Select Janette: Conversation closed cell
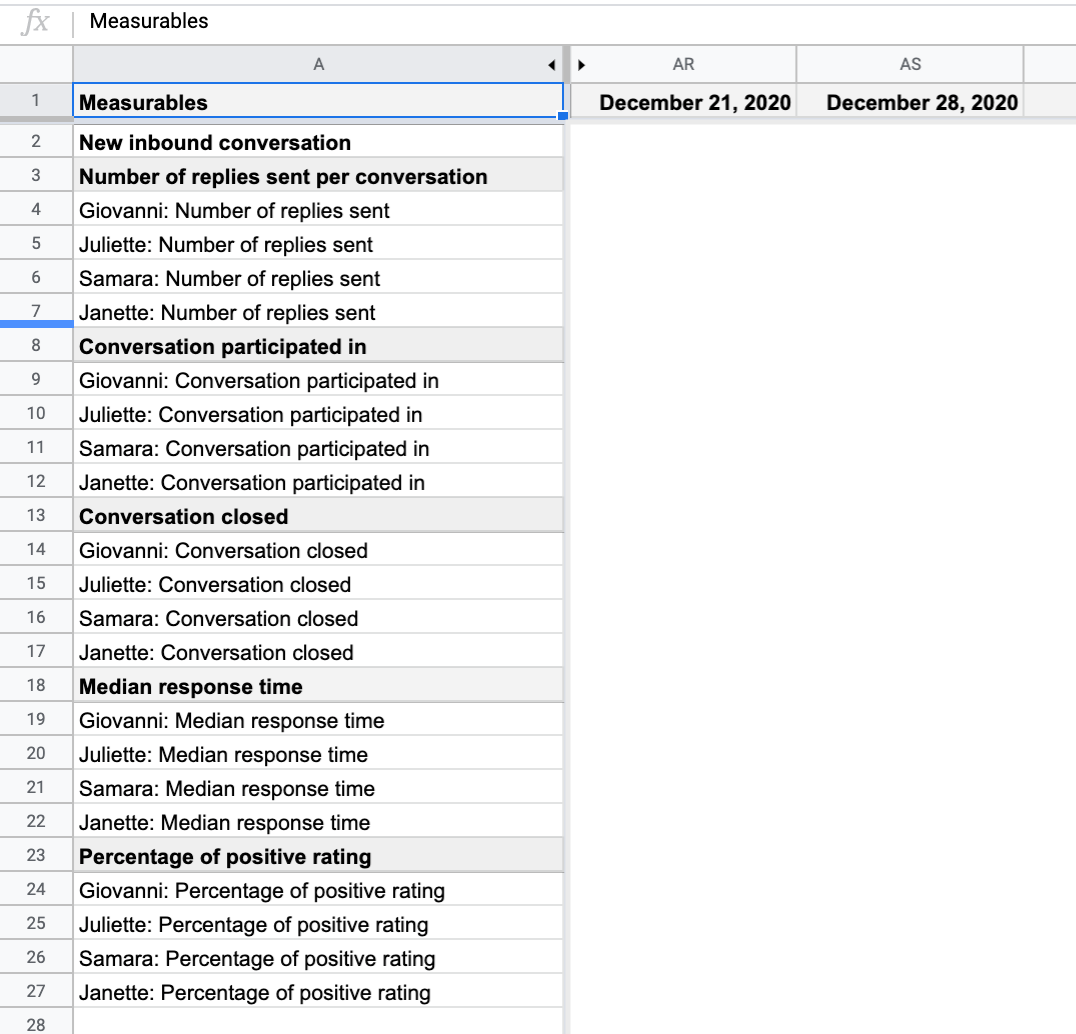Image resolution: width=1076 pixels, height=1034 pixels. [x=318, y=651]
